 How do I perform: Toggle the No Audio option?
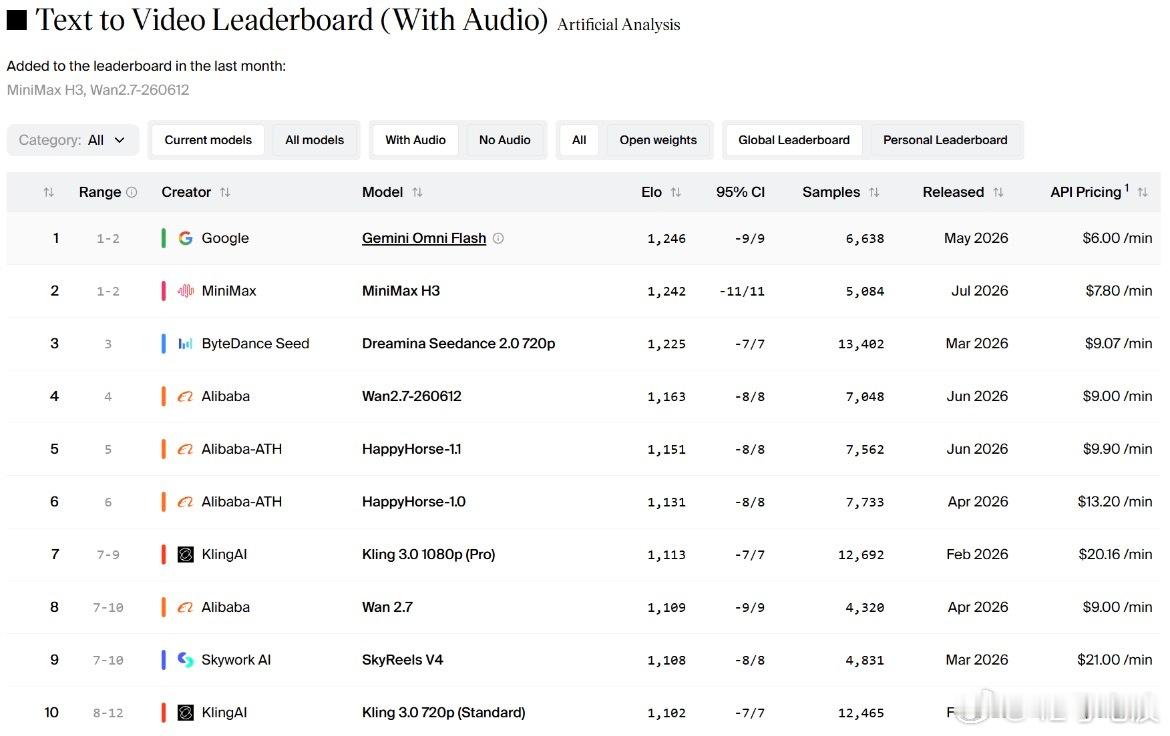pos(504,140)
